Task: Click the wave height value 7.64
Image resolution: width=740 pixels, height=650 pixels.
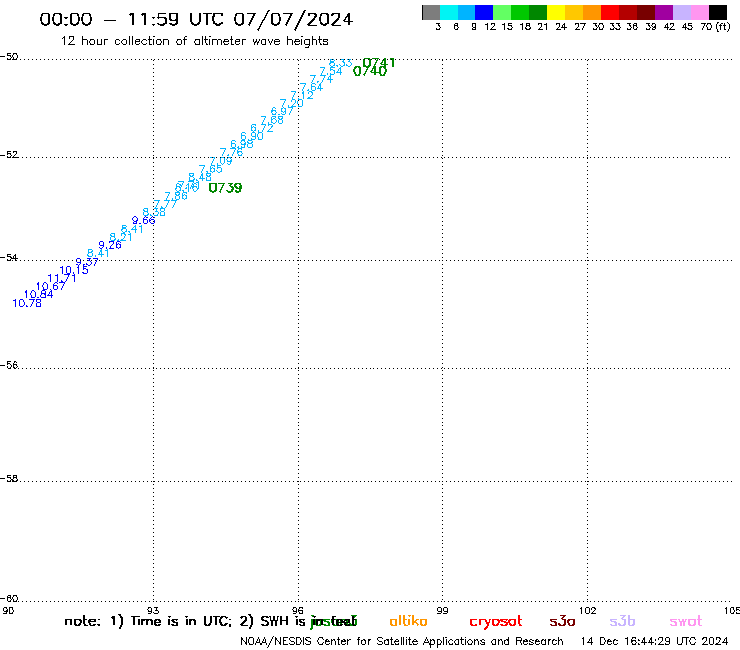Action: coord(311,87)
